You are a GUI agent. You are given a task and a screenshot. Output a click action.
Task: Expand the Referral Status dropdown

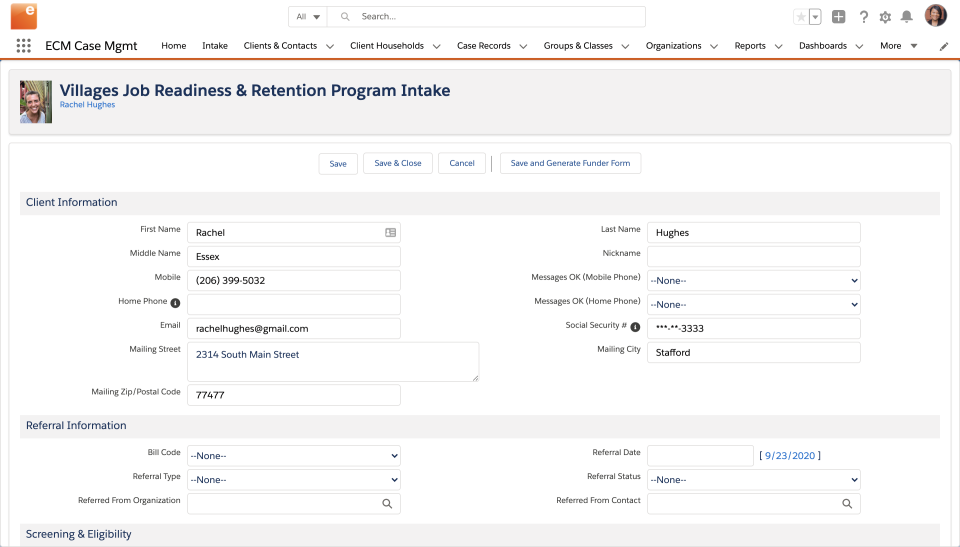click(x=753, y=480)
